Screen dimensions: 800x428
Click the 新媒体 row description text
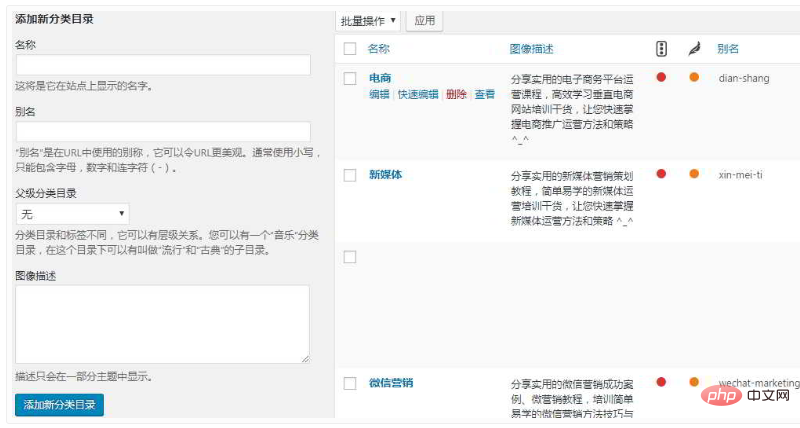point(572,198)
